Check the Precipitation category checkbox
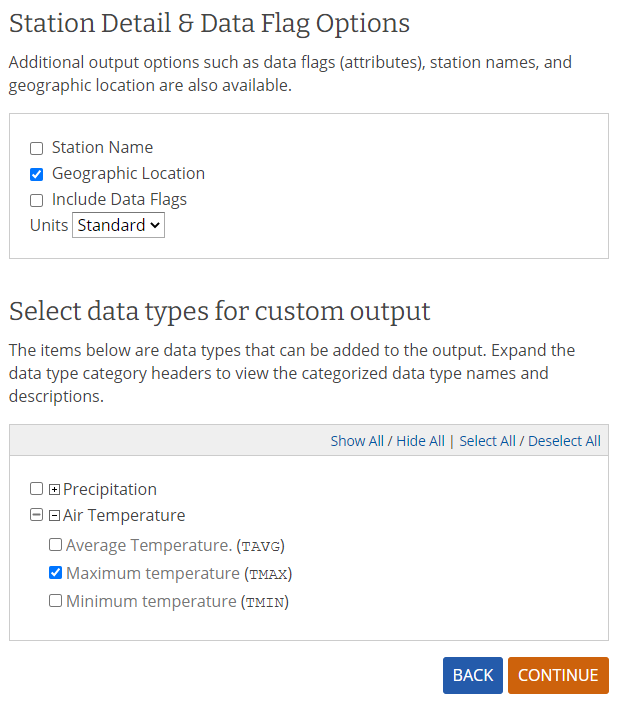Screen dimensions: 620x701 pyautogui.click(x=36, y=489)
